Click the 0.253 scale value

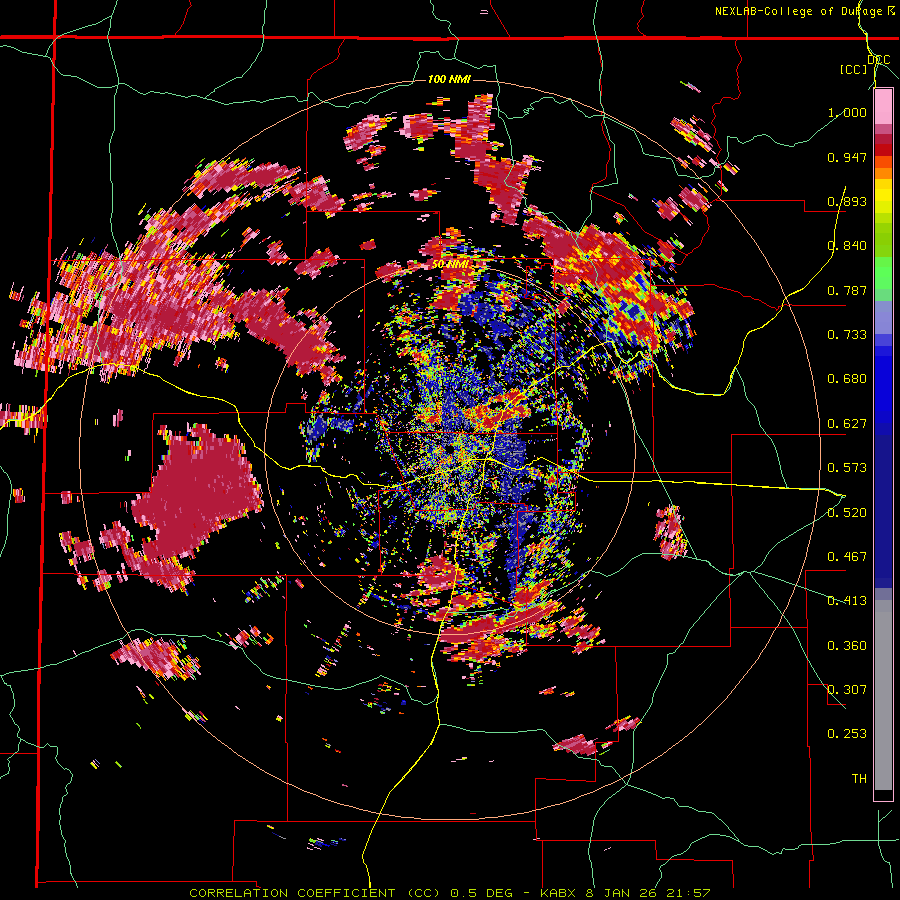tap(847, 734)
